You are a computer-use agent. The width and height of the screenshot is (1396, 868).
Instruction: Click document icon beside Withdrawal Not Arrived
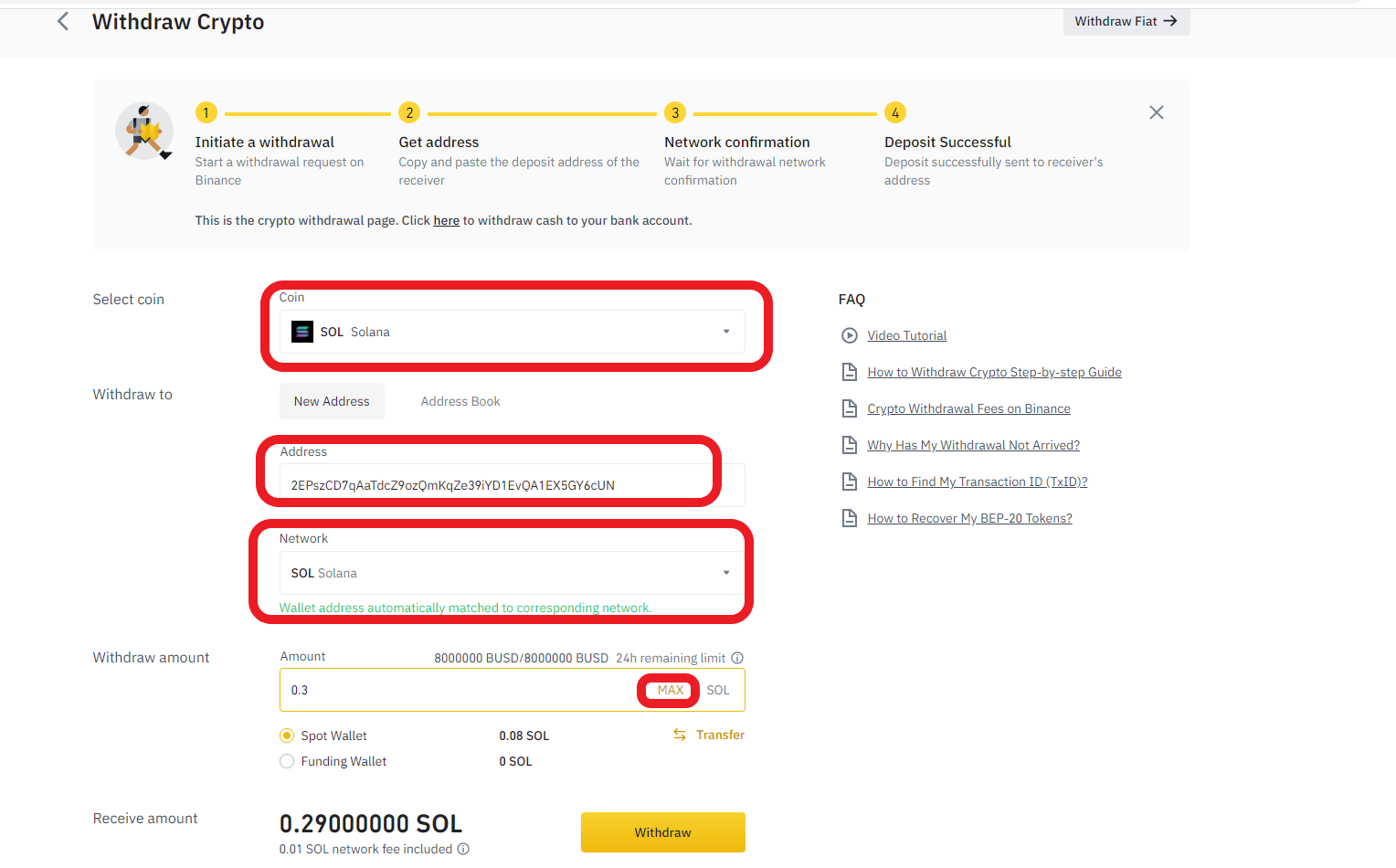849,445
